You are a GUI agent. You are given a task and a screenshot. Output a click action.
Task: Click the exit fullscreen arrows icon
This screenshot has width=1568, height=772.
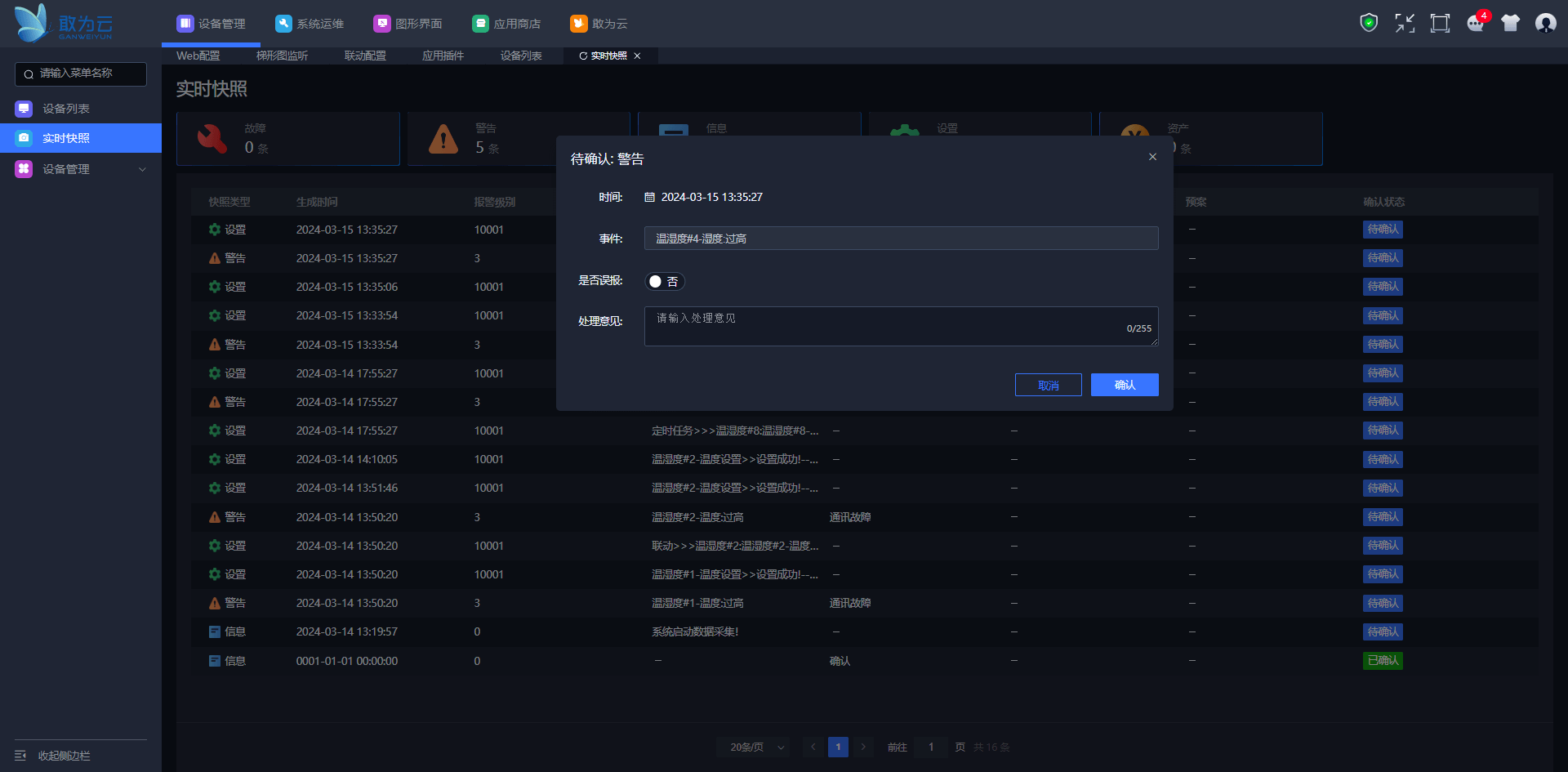(x=1405, y=23)
